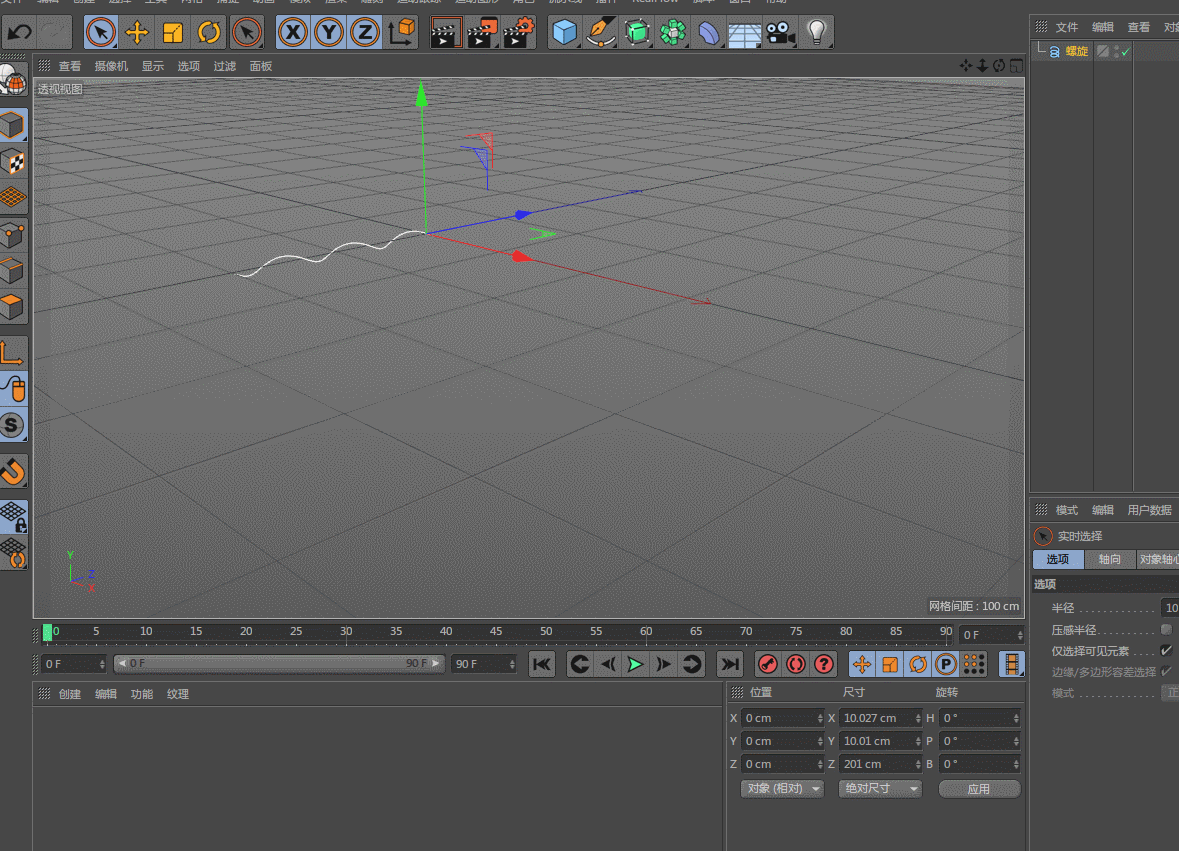The height and width of the screenshot is (851, 1179).
Task: Click the Undo arrow icon
Action: 19,33
